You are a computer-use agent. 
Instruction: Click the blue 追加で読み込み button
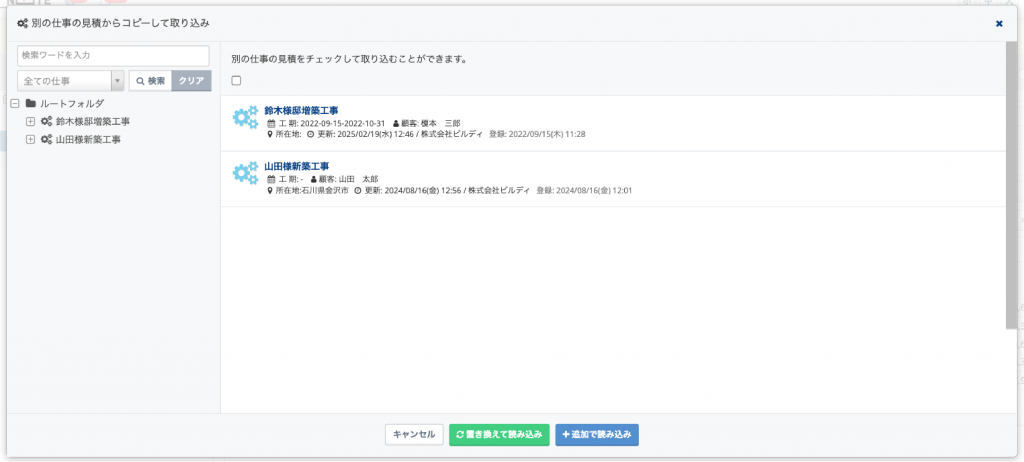pos(597,435)
